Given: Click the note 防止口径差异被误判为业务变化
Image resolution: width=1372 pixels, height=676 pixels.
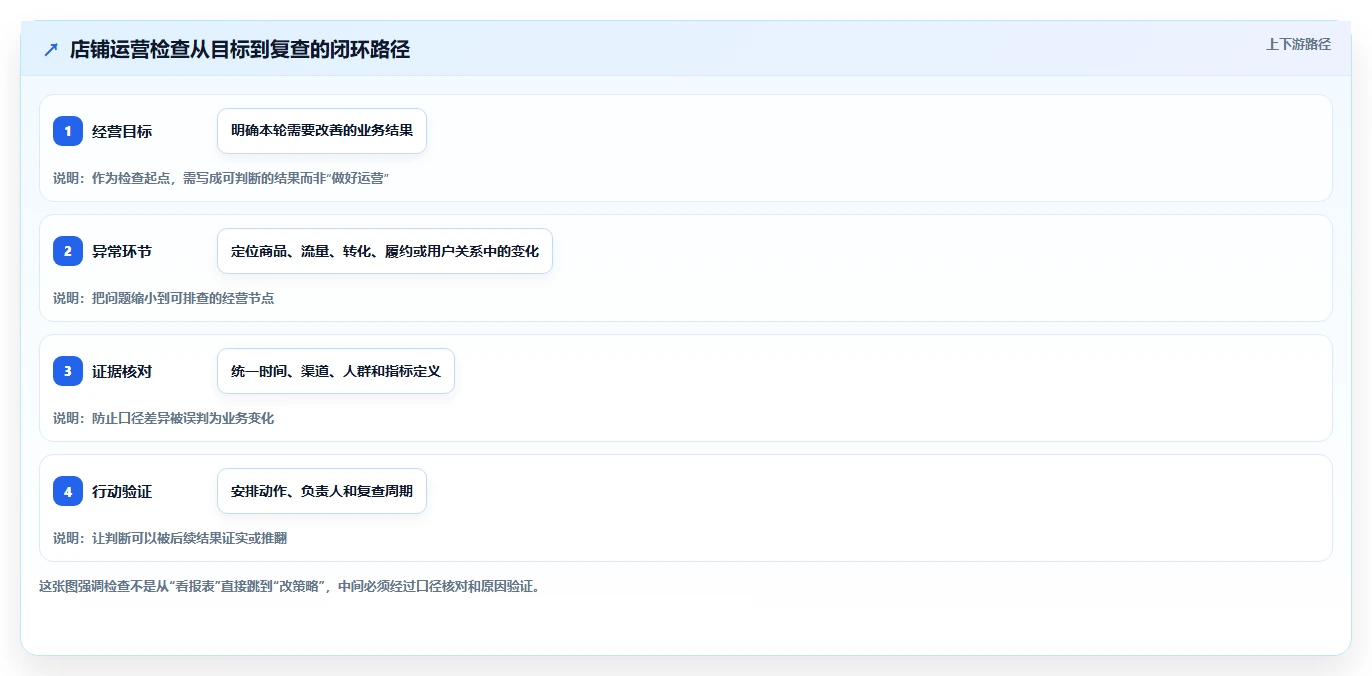Looking at the screenshot, I should click(x=164, y=418).
